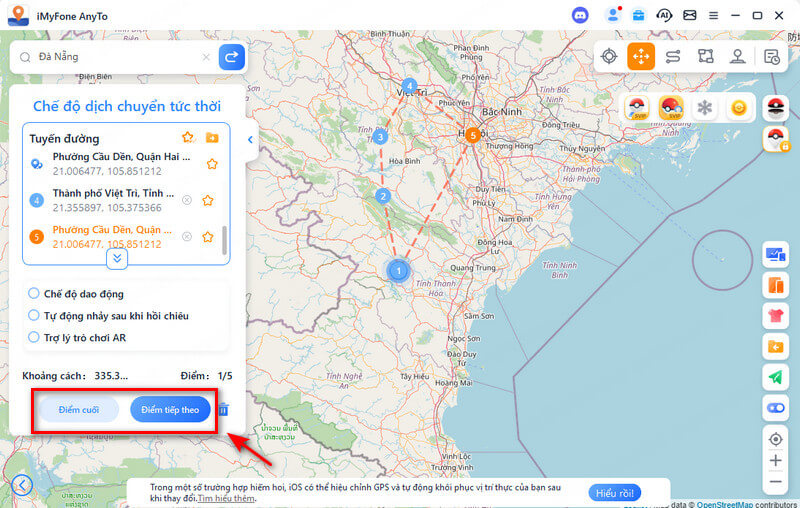800x508 pixels.
Task: Click the back arrow at bottom left
Action: click(x=21, y=486)
